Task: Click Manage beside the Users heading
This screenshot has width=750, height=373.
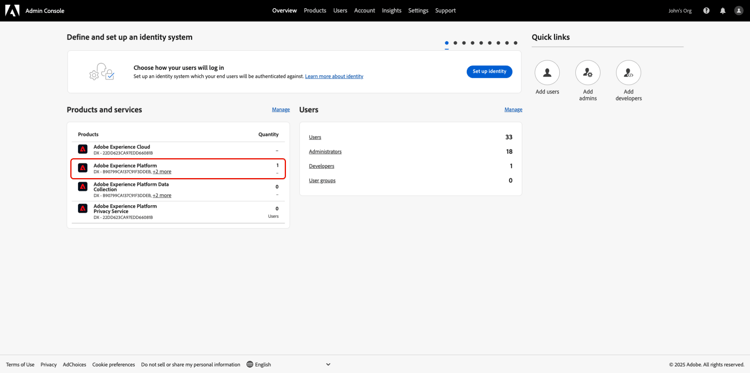Action: 513,110
